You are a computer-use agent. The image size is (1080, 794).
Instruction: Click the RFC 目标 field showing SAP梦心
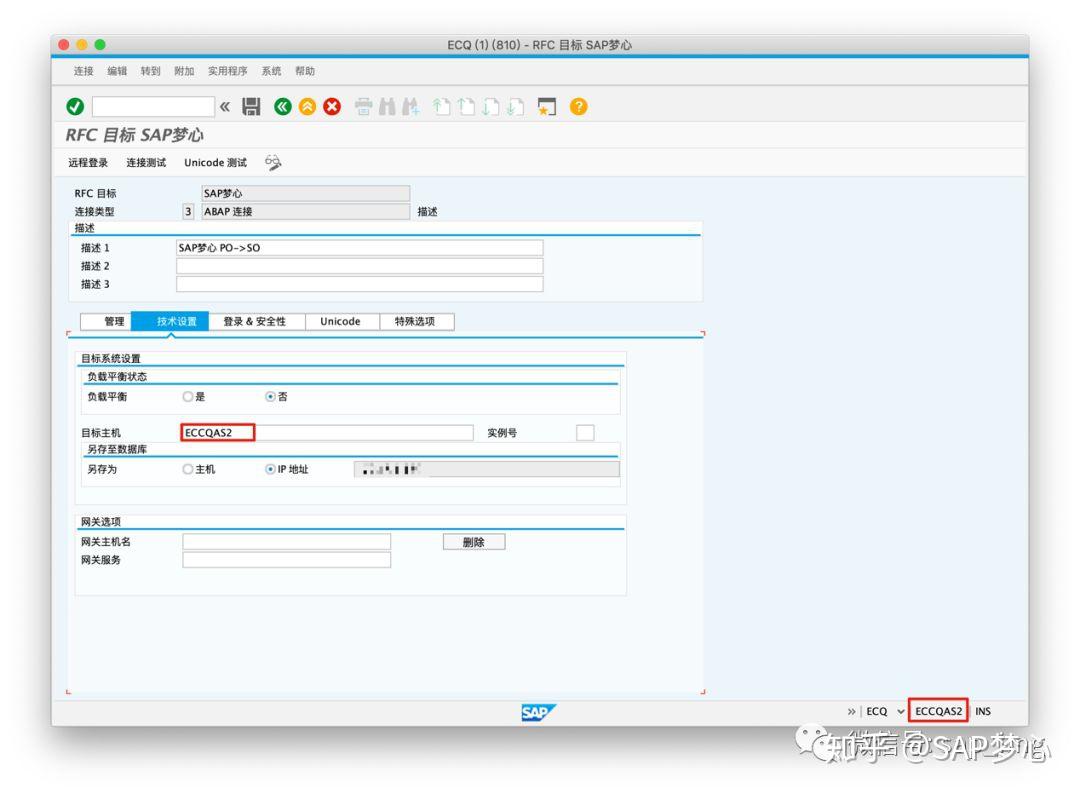click(x=306, y=194)
